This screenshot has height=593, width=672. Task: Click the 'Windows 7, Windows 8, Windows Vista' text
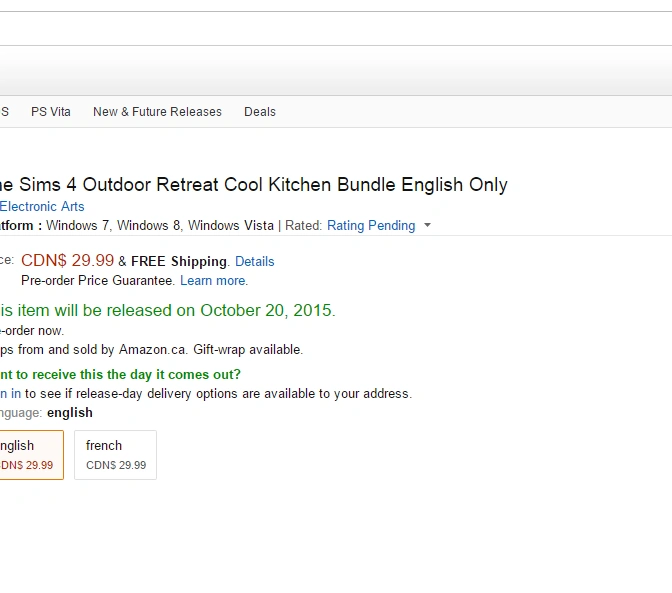coord(160,225)
